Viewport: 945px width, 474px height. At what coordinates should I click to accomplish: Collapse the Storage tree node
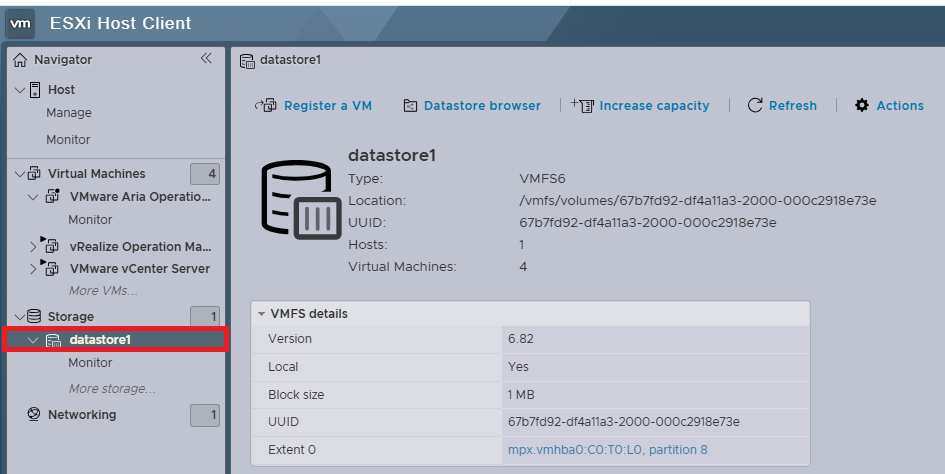click(20, 317)
